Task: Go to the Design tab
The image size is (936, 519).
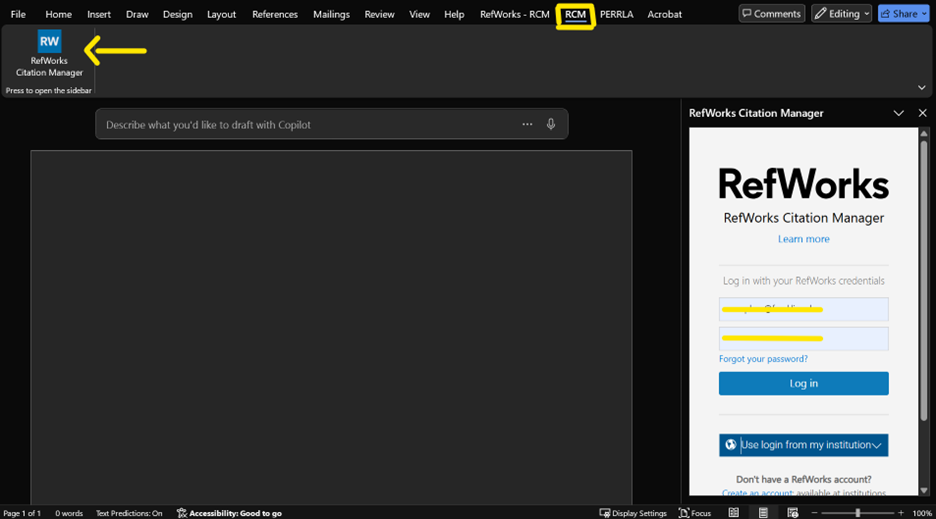Action: (177, 14)
